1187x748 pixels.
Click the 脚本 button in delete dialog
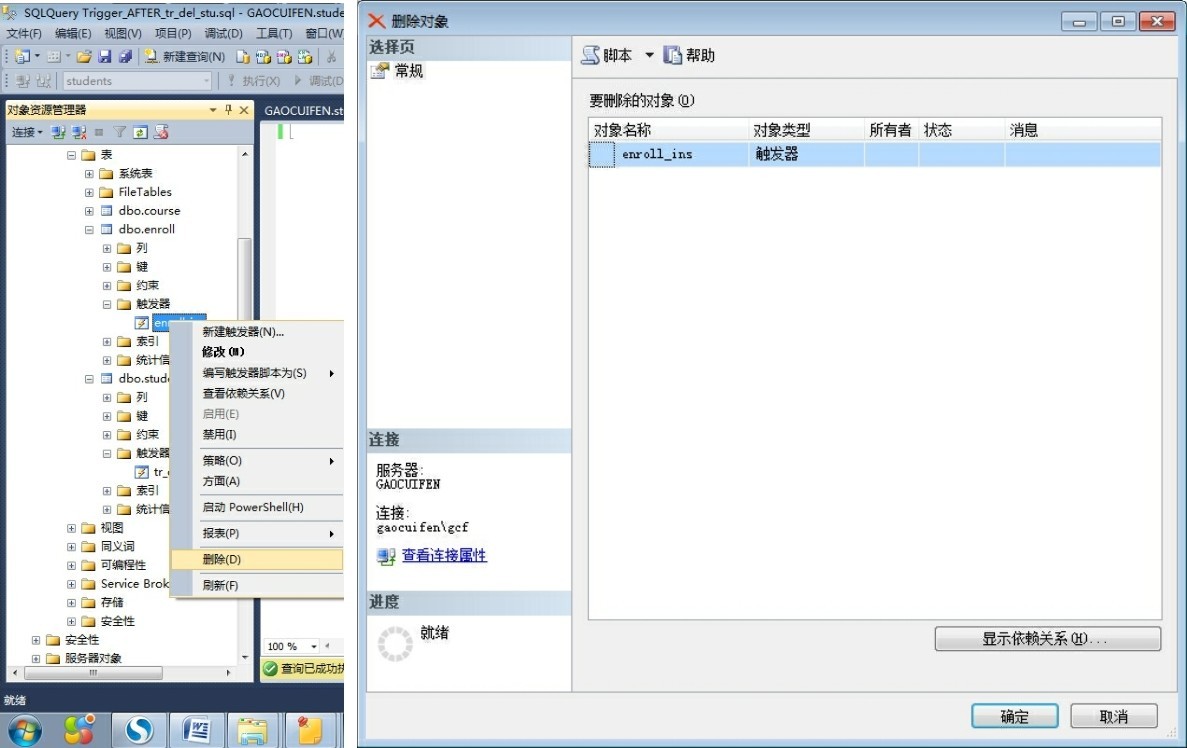(x=606, y=55)
